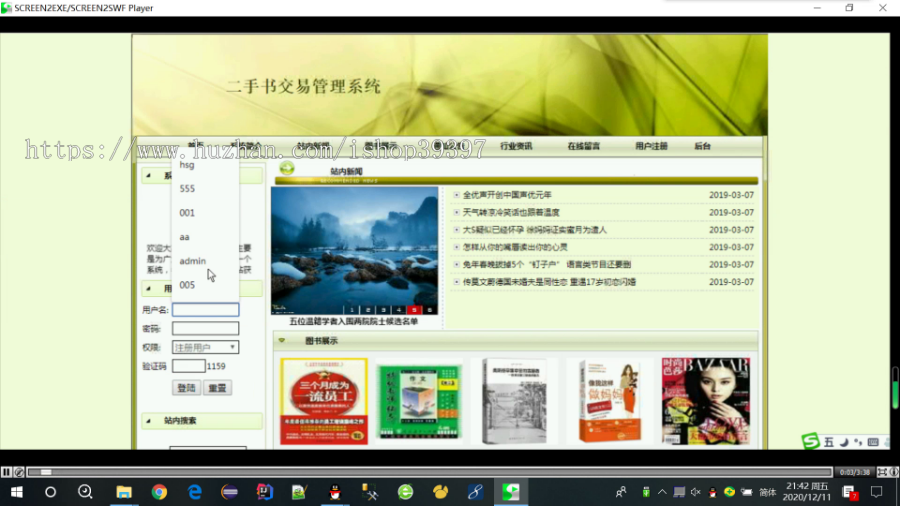The height and width of the screenshot is (506, 900).
Task: Pause the SCREEN2SWF video playback
Action: (x=6, y=472)
